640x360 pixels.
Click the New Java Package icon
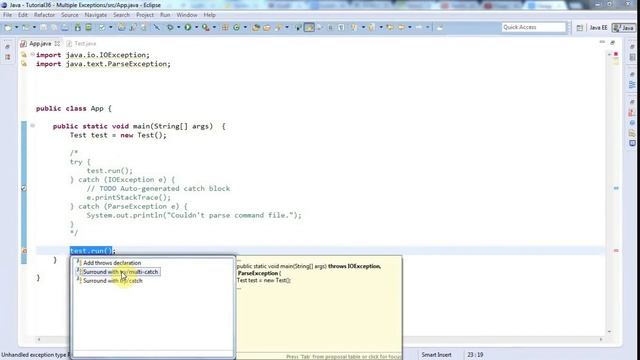(x=225, y=27)
